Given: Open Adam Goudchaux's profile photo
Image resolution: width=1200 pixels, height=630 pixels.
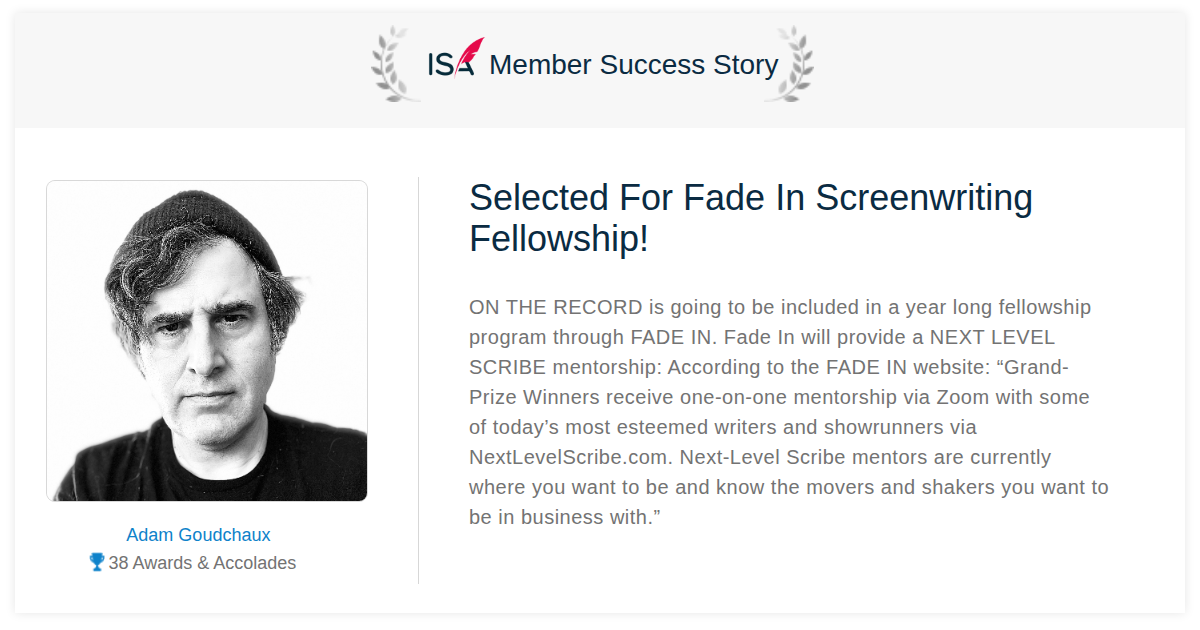Looking at the screenshot, I should click(207, 341).
